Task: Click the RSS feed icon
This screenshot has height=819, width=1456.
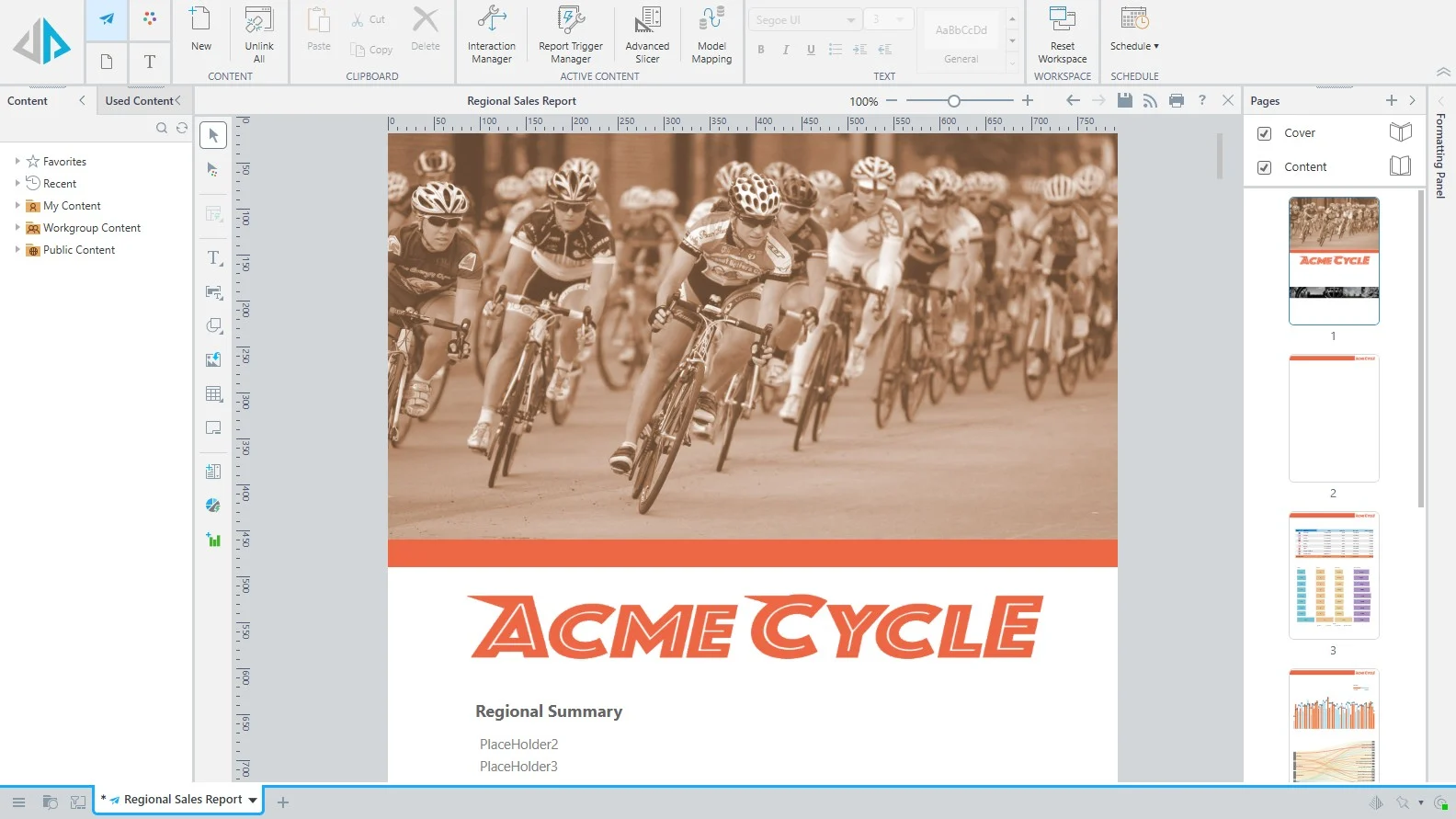Action: tap(1150, 100)
